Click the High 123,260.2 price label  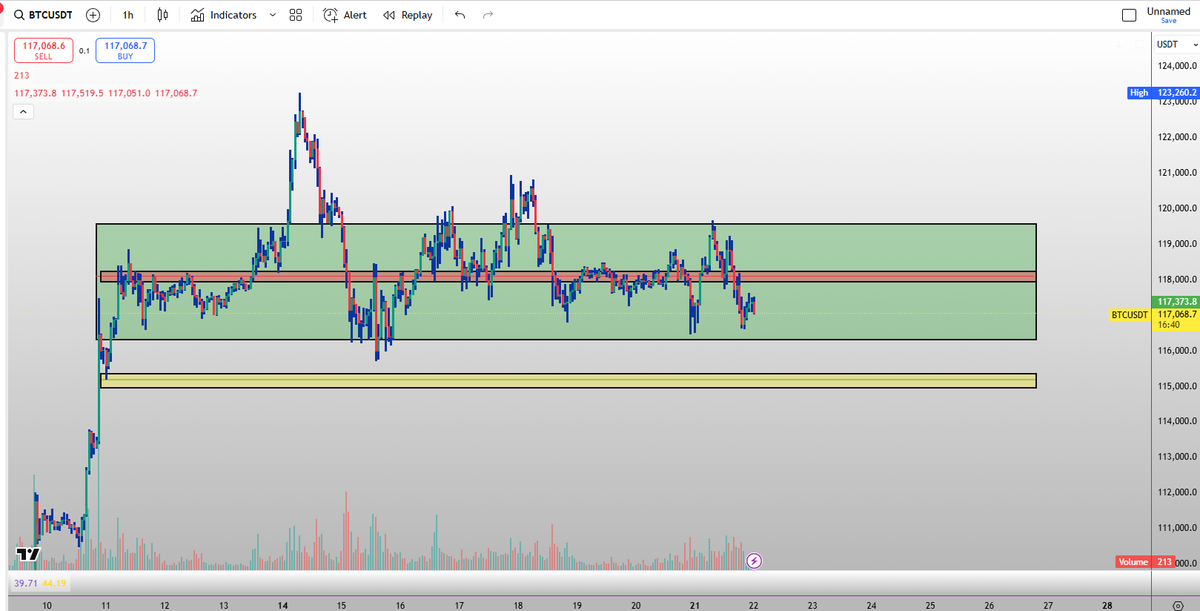[x=1162, y=92]
